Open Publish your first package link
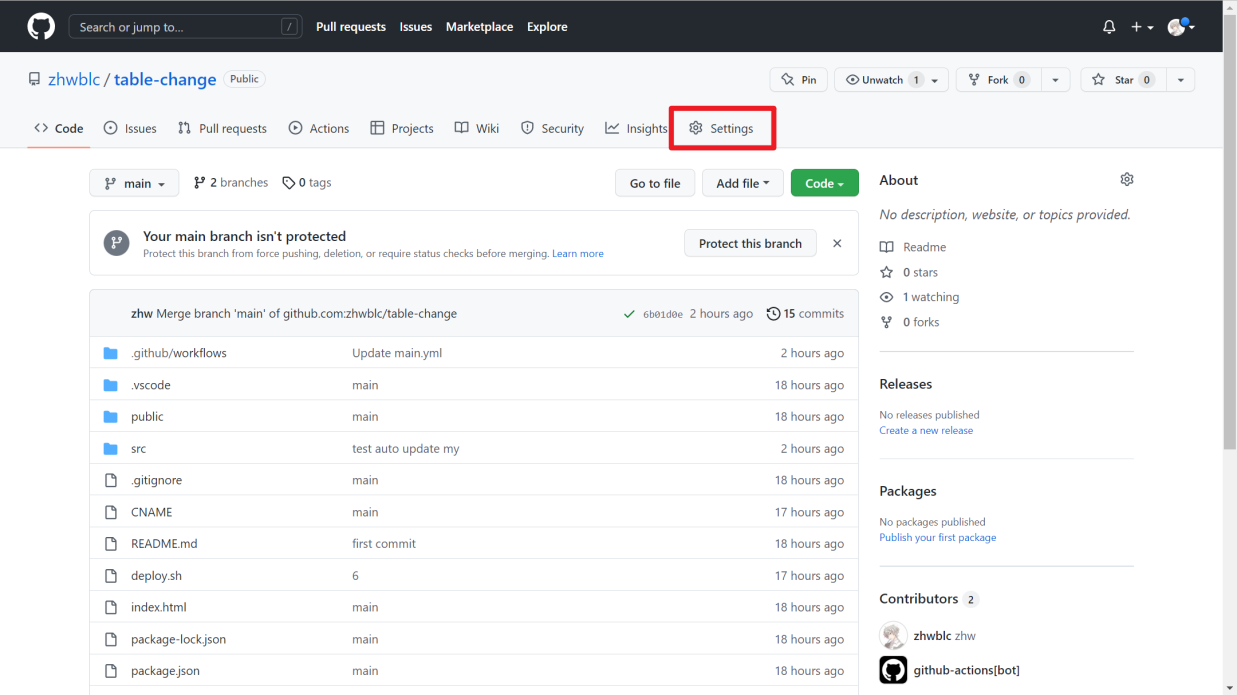This screenshot has height=695, width=1237. [x=938, y=538]
